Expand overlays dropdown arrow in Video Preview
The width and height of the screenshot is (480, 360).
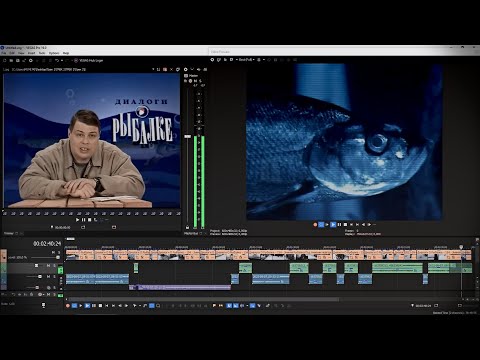point(264,60)
